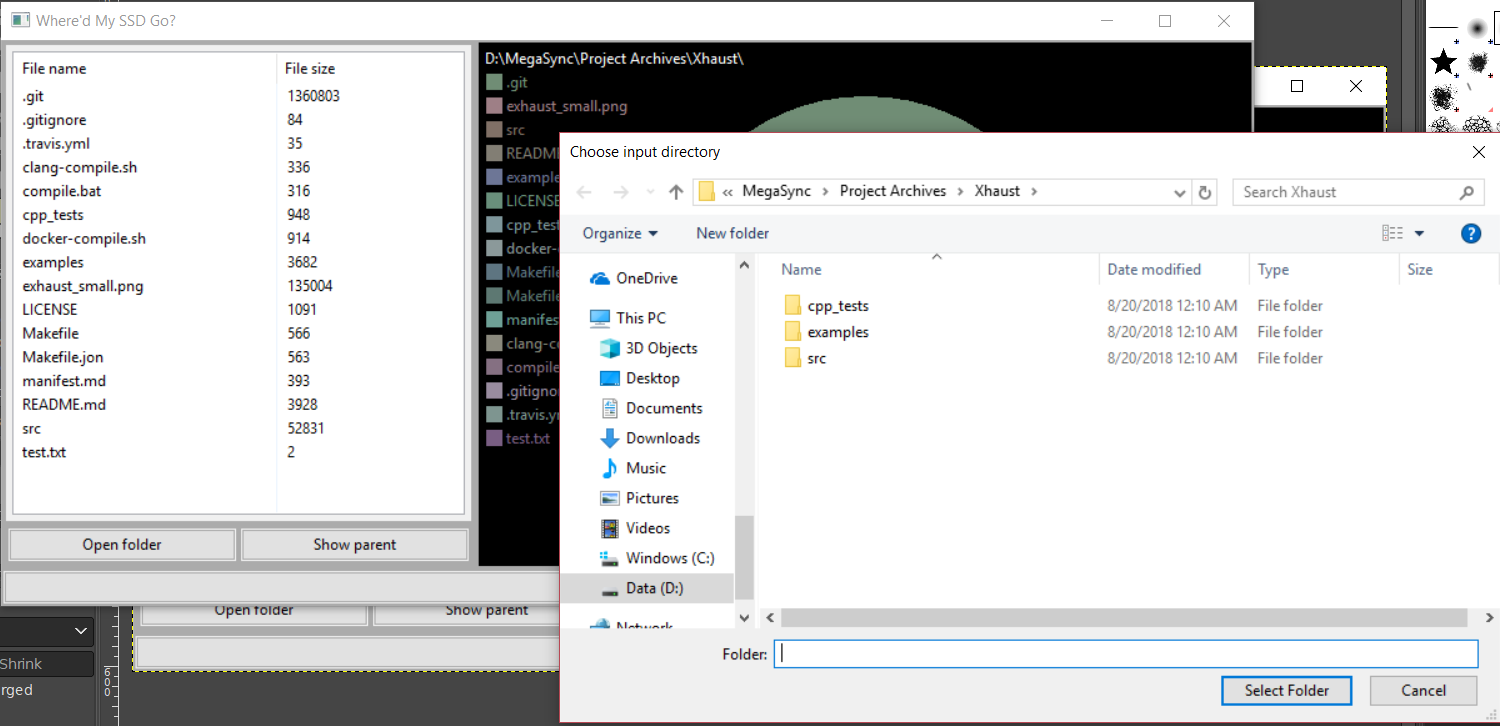1500x726 pixels.
Task: Click the Folder name text field
Action: pyautogui.click(x=1125, y=654)
